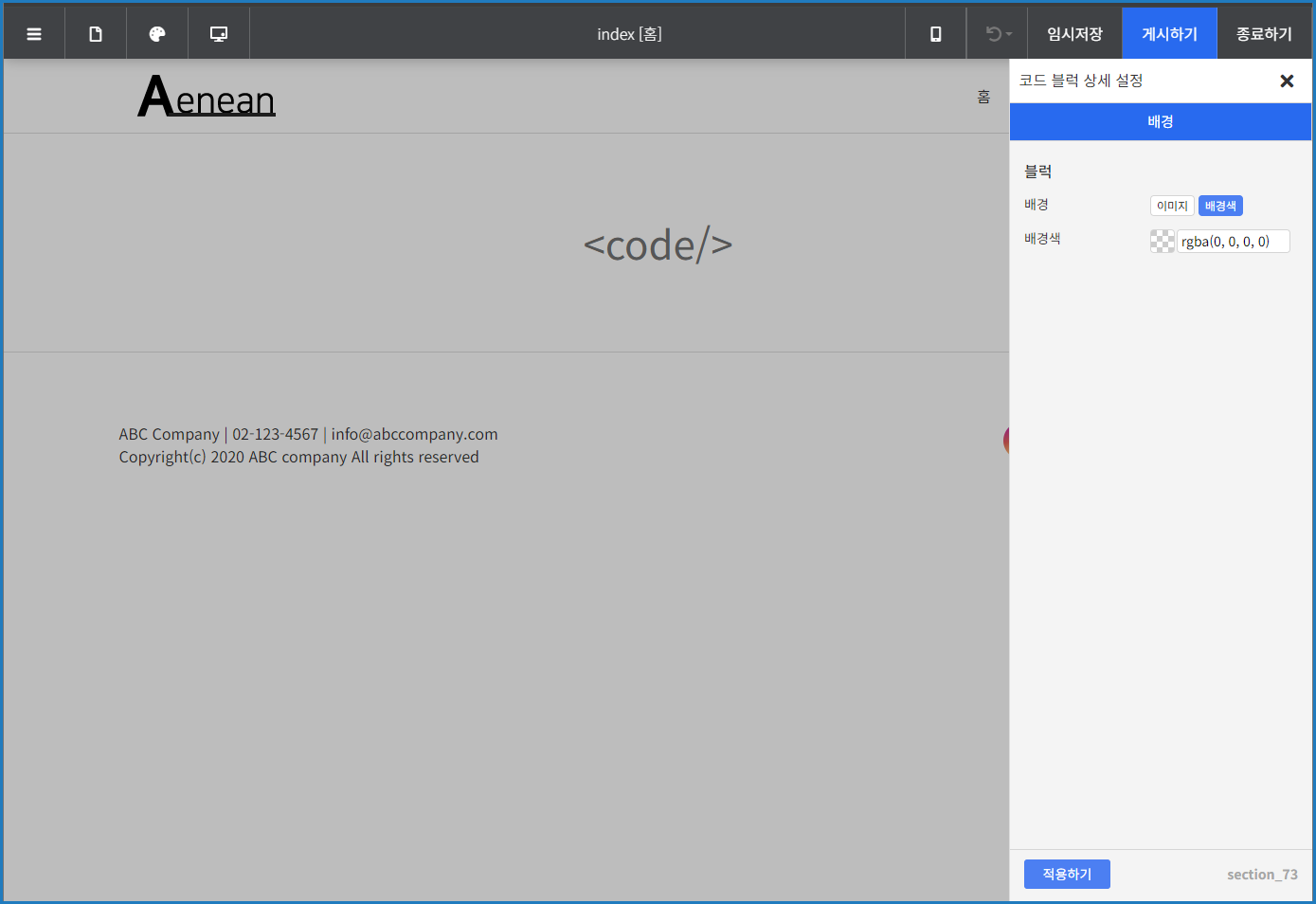Exit the editor via 종료하기
1316x904 pixels.
click(x=1264, y=33)
